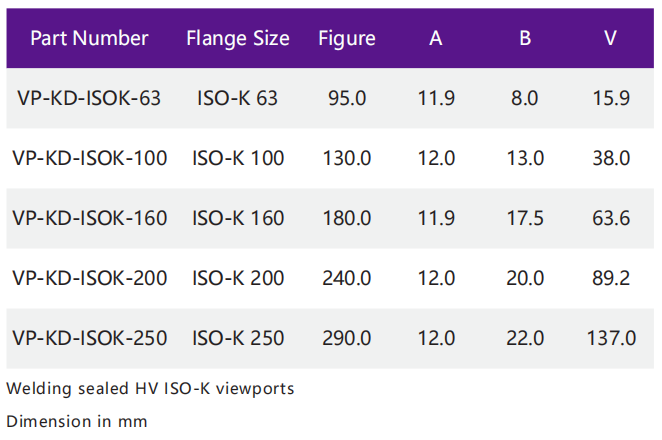Click the Figure column header
The image size is (662, 440).
(347, 39)
